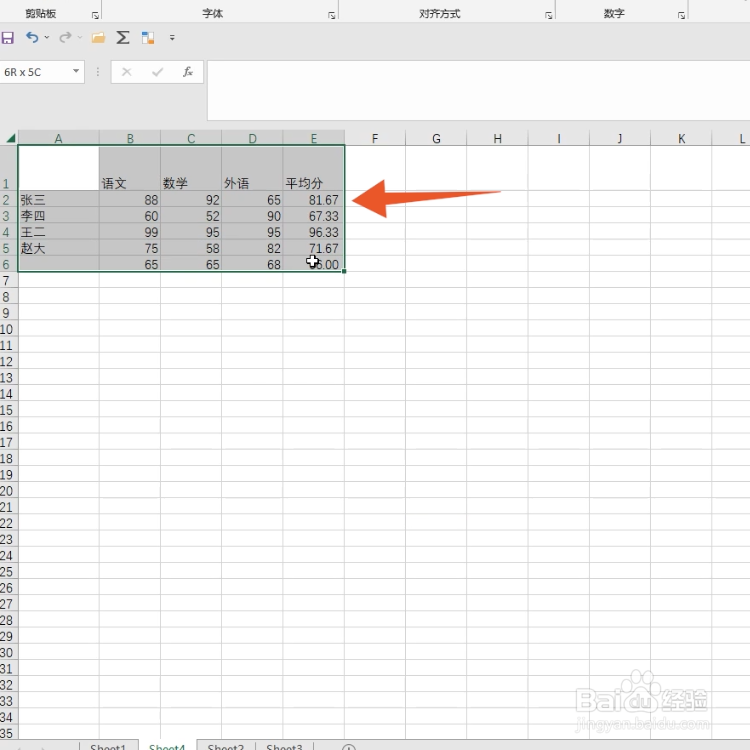
Task: Select column F header
Action: [375, 138]
